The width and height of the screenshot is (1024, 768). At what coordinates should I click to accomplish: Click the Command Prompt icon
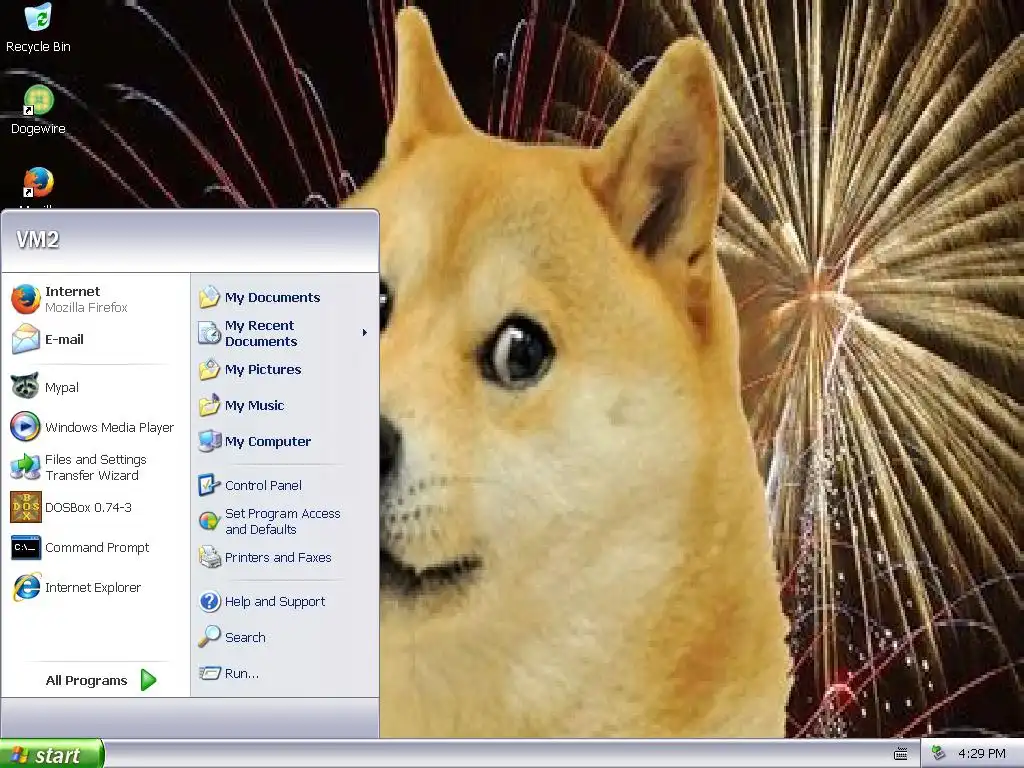point(25,547)
